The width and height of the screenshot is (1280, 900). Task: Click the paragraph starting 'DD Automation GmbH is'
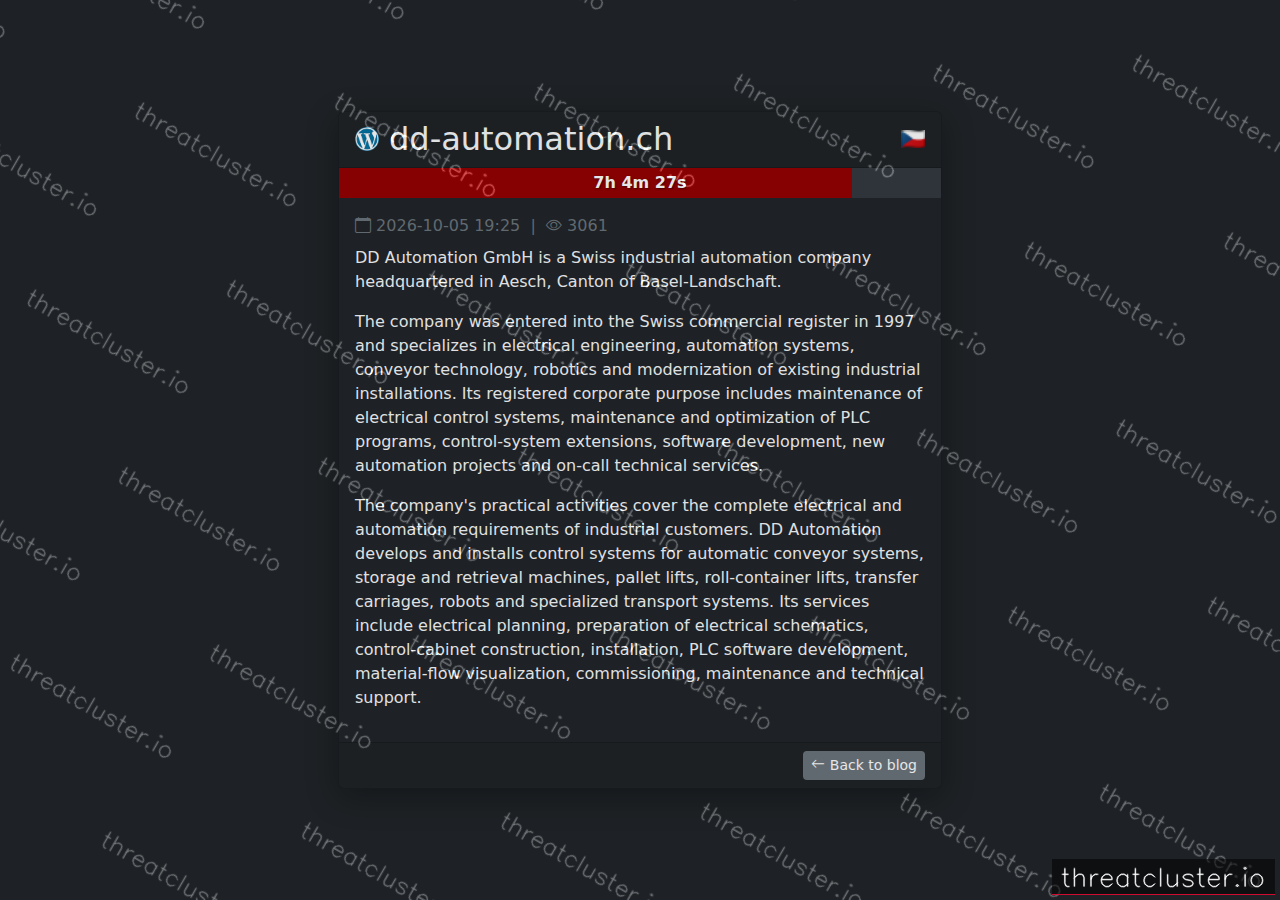pos(640,270)
